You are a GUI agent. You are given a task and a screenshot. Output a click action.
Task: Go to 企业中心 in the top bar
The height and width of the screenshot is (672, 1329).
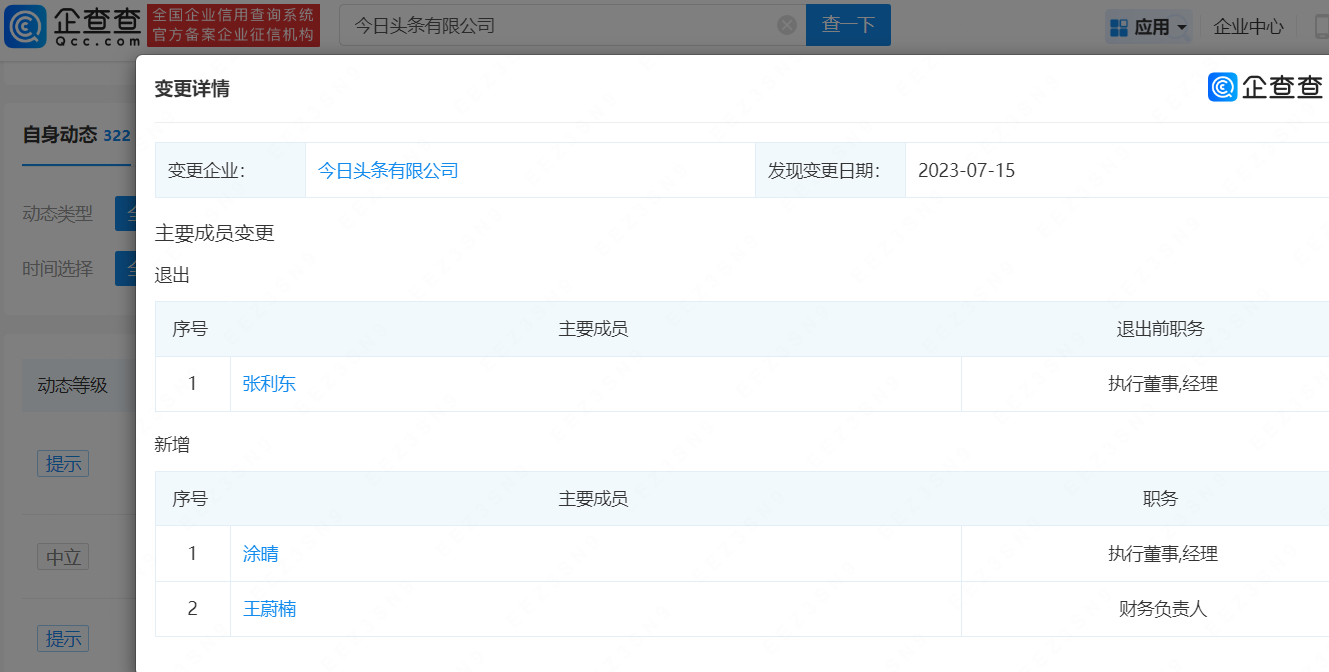(x=1248, y=27)
